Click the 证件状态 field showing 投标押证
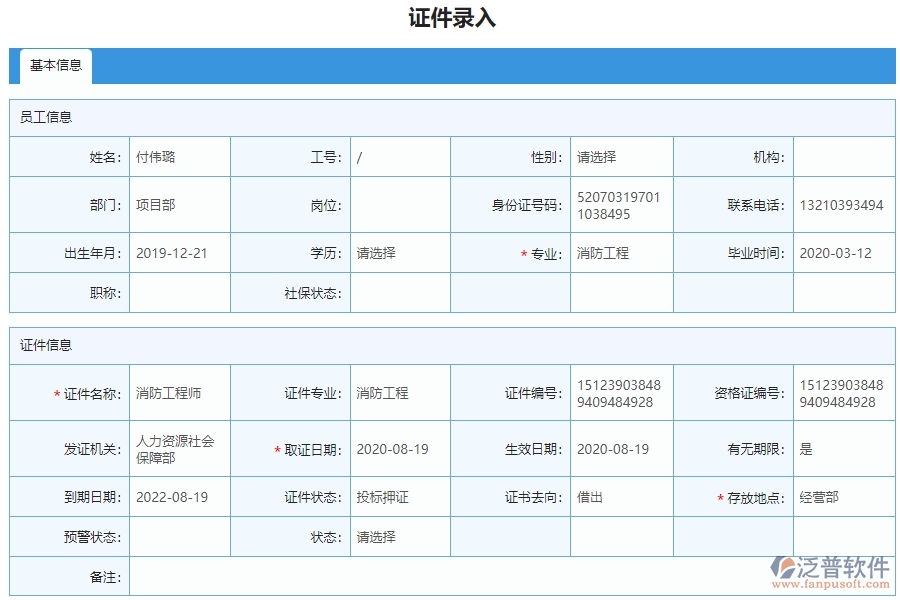900x600 pixels. (x=400, y=497)
